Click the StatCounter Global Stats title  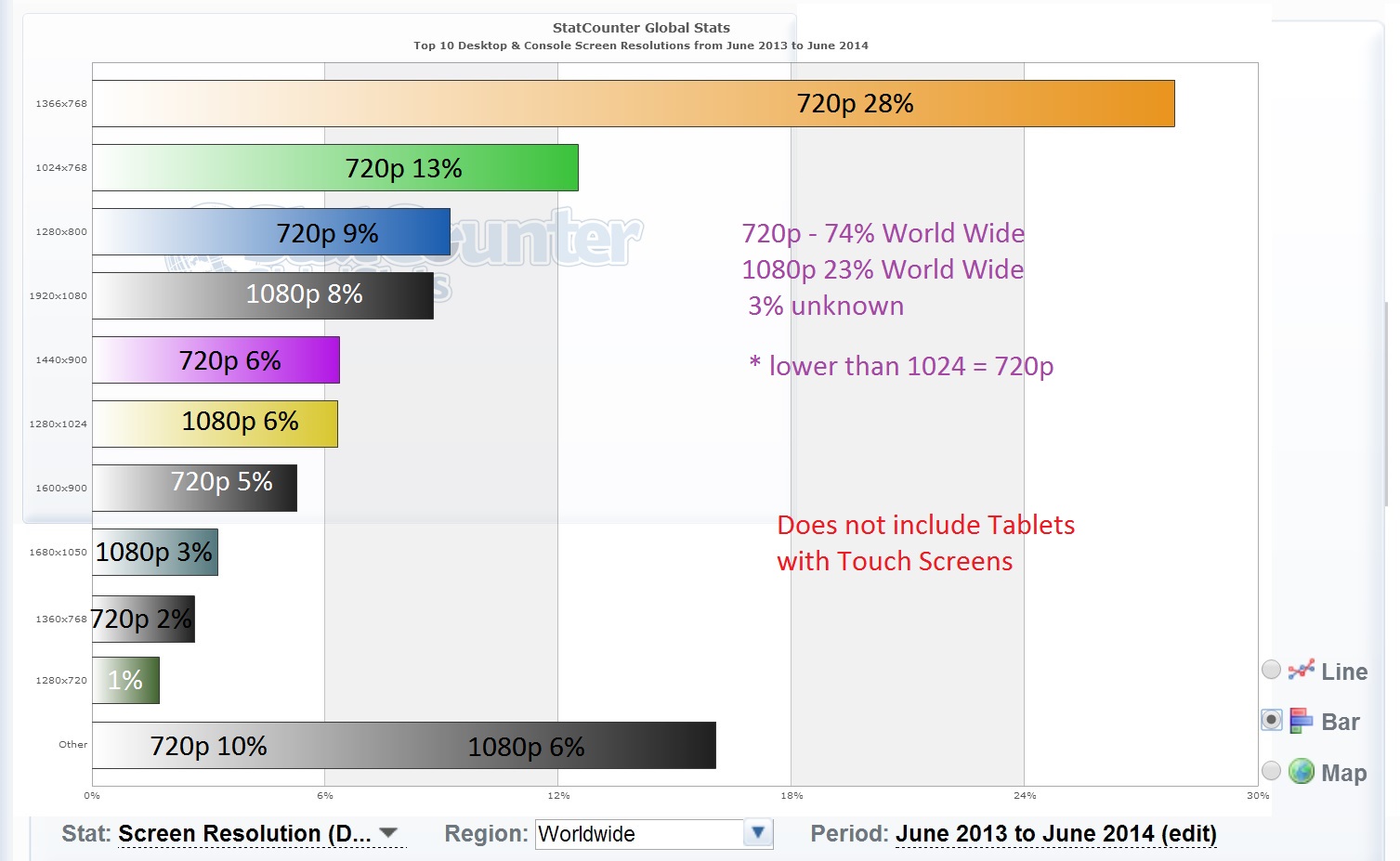click(x=641, y=28)
